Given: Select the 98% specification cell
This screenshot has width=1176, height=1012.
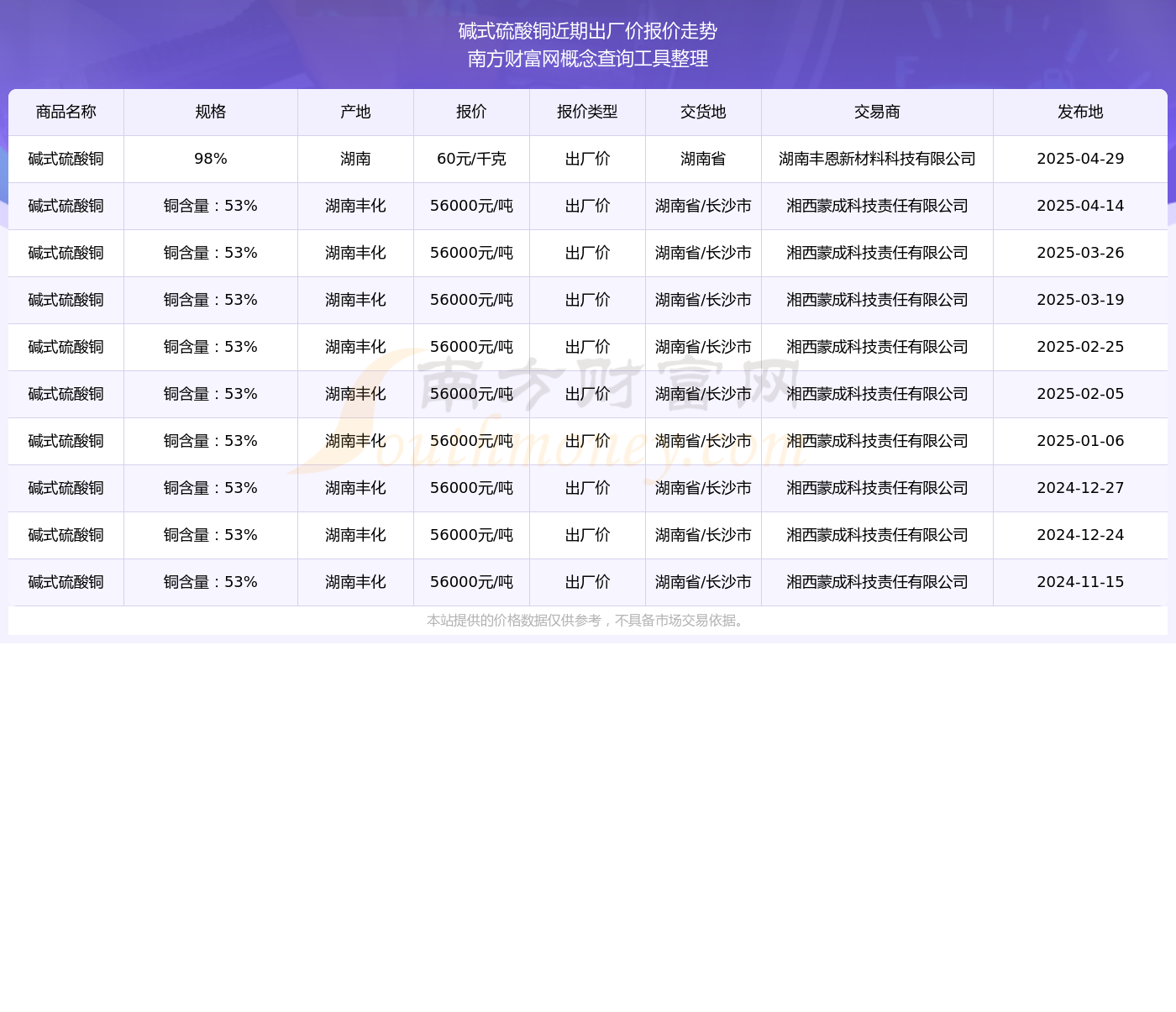Looking at the screenshot, I should pyautogui.click(x=210, y=160).
